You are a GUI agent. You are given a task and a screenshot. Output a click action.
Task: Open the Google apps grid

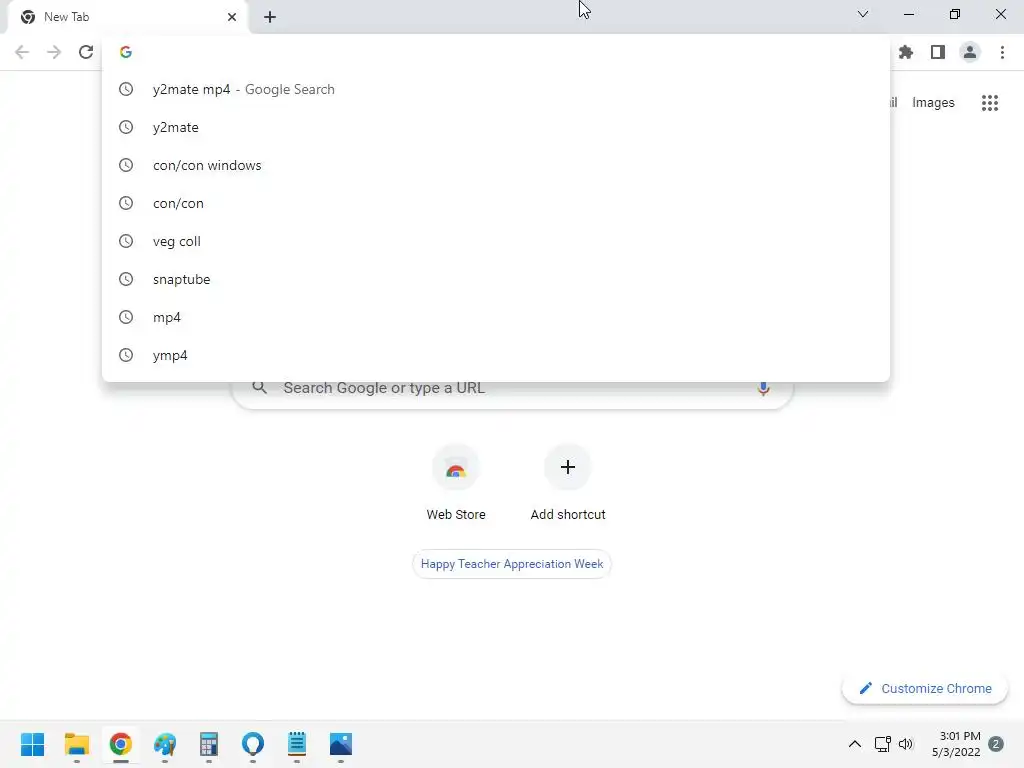coord(990,103)
